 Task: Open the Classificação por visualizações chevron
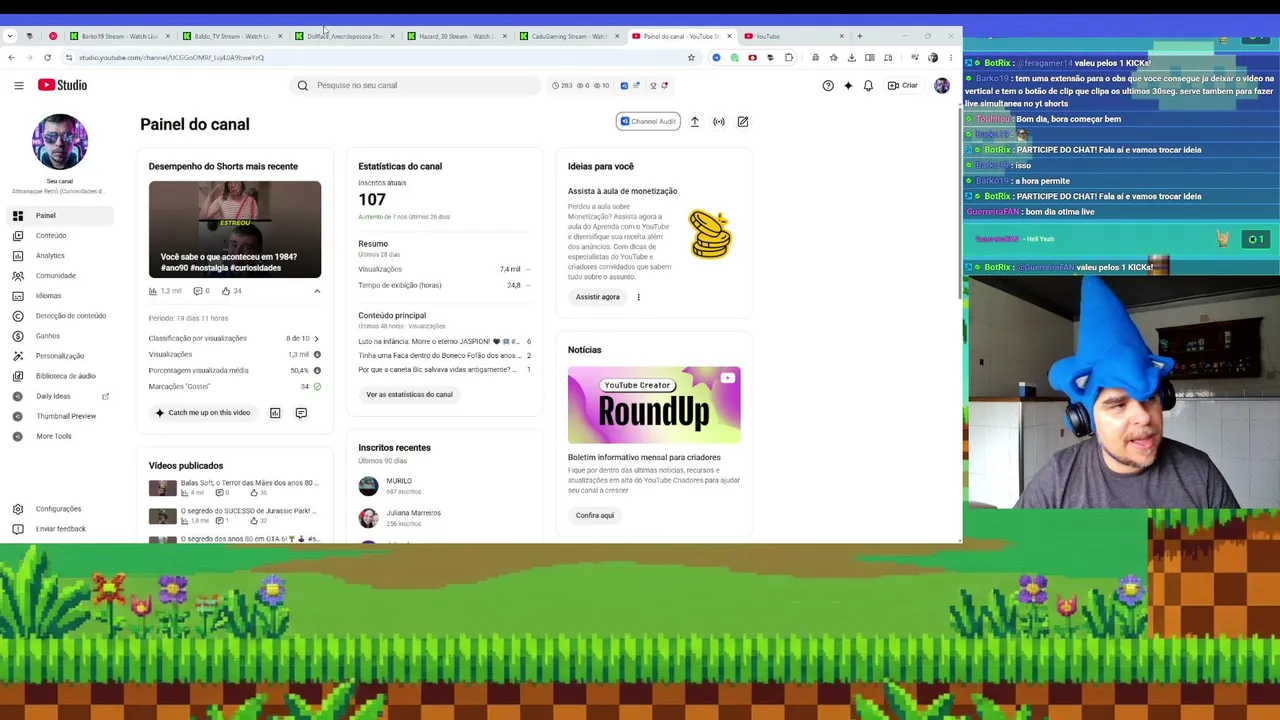[x=317, y=339]
